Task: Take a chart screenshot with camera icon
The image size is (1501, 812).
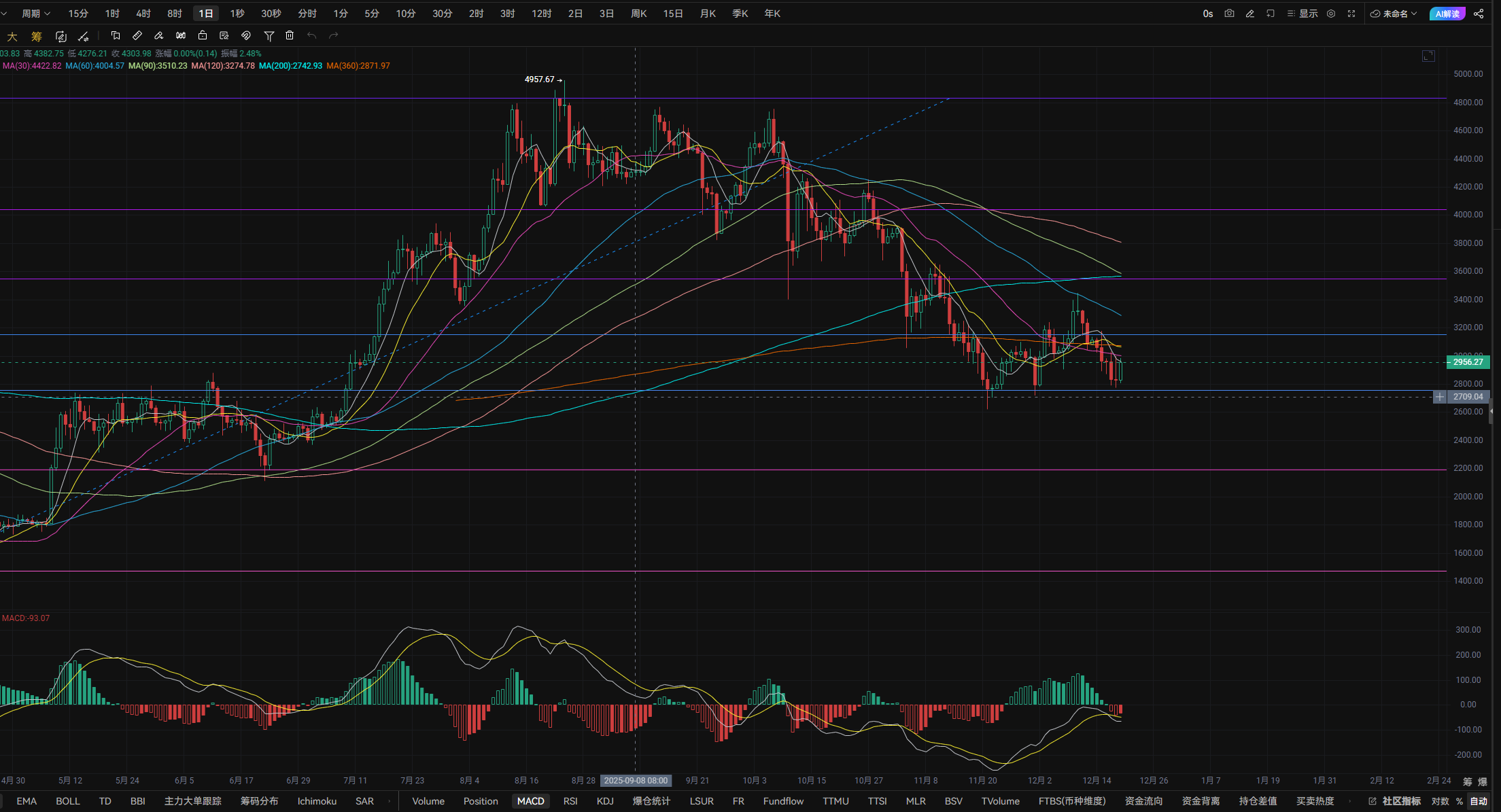Action: tap(1229, 14)
